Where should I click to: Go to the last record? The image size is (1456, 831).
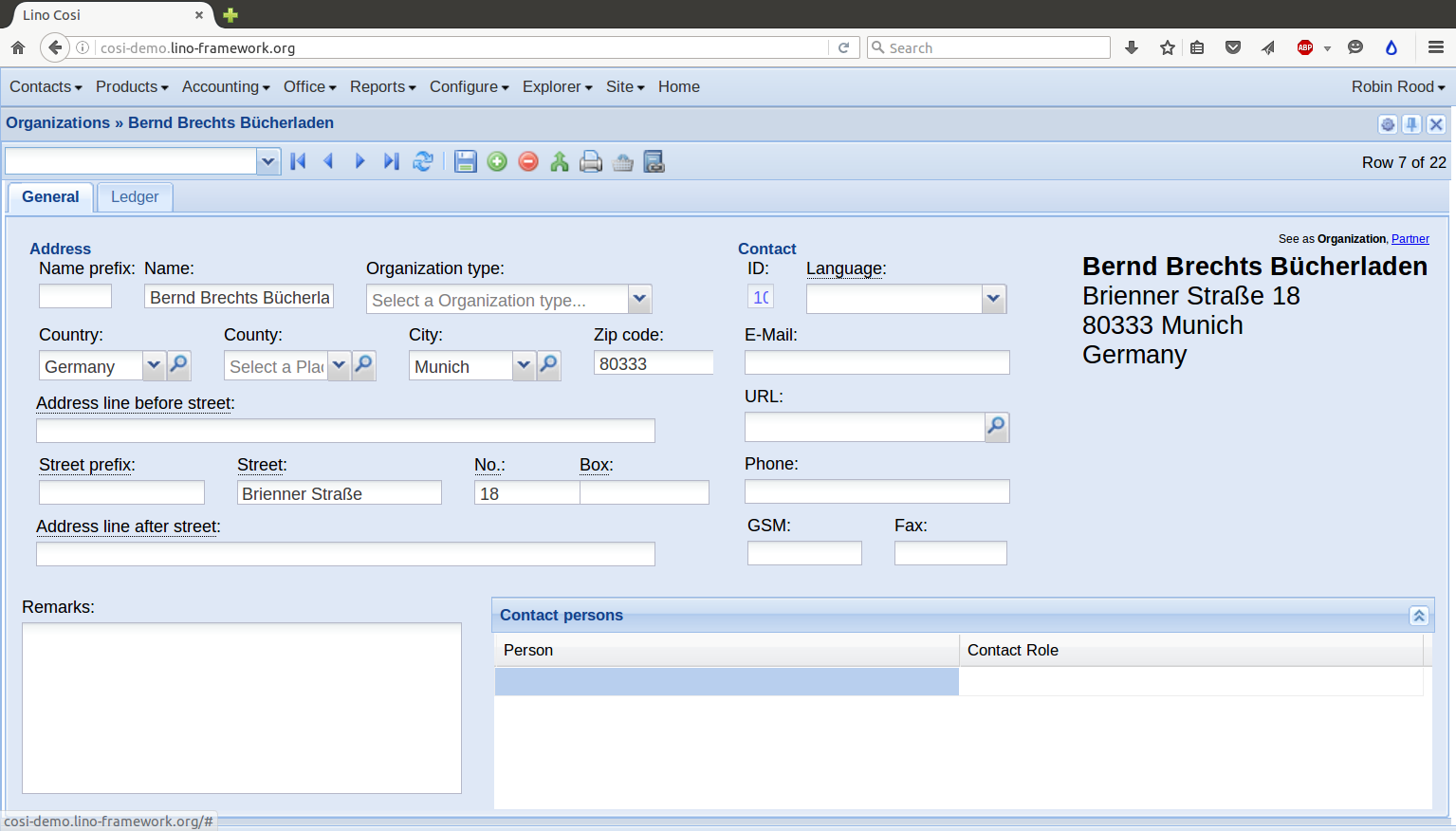pos(392,161)
